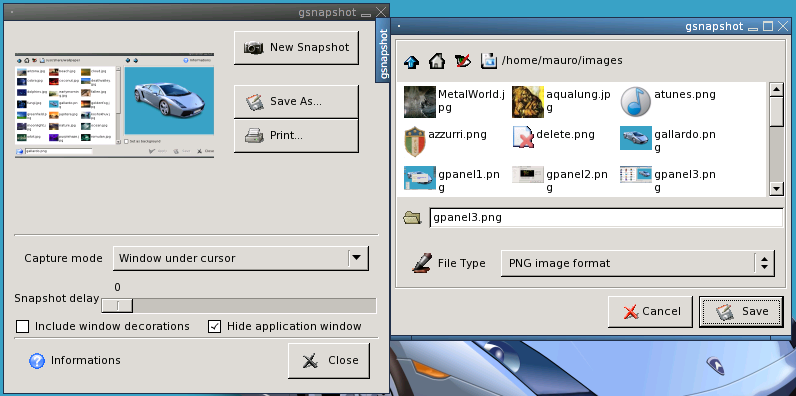The height and width of the screenshot is (396, 796).
Task: Select the azzurri.png shield icon
Action: pyautogui.click(x=415, y=142)
